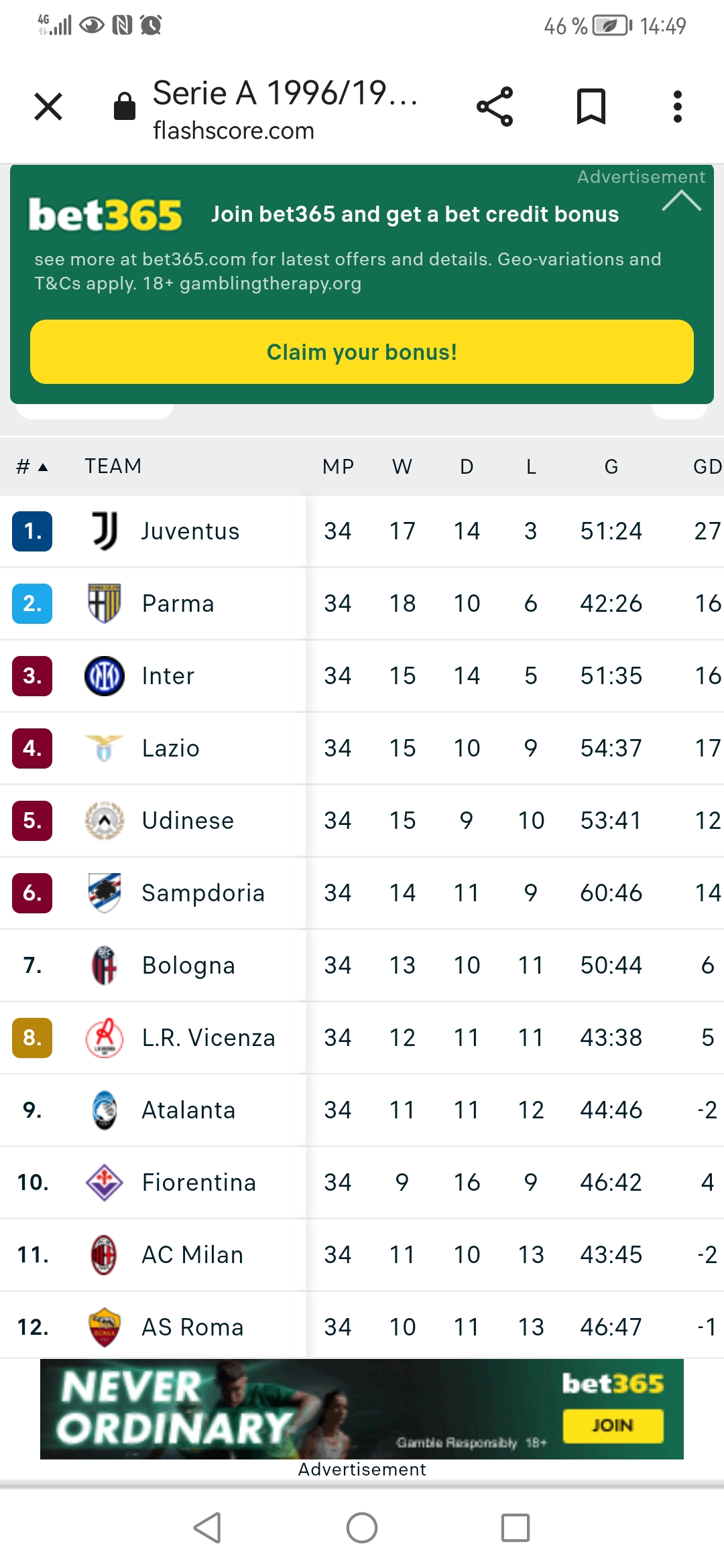Tap the share icon in browser bar
Viewport: 724px width, 1568px height.
pyautogui.click(x=495, y=107)
